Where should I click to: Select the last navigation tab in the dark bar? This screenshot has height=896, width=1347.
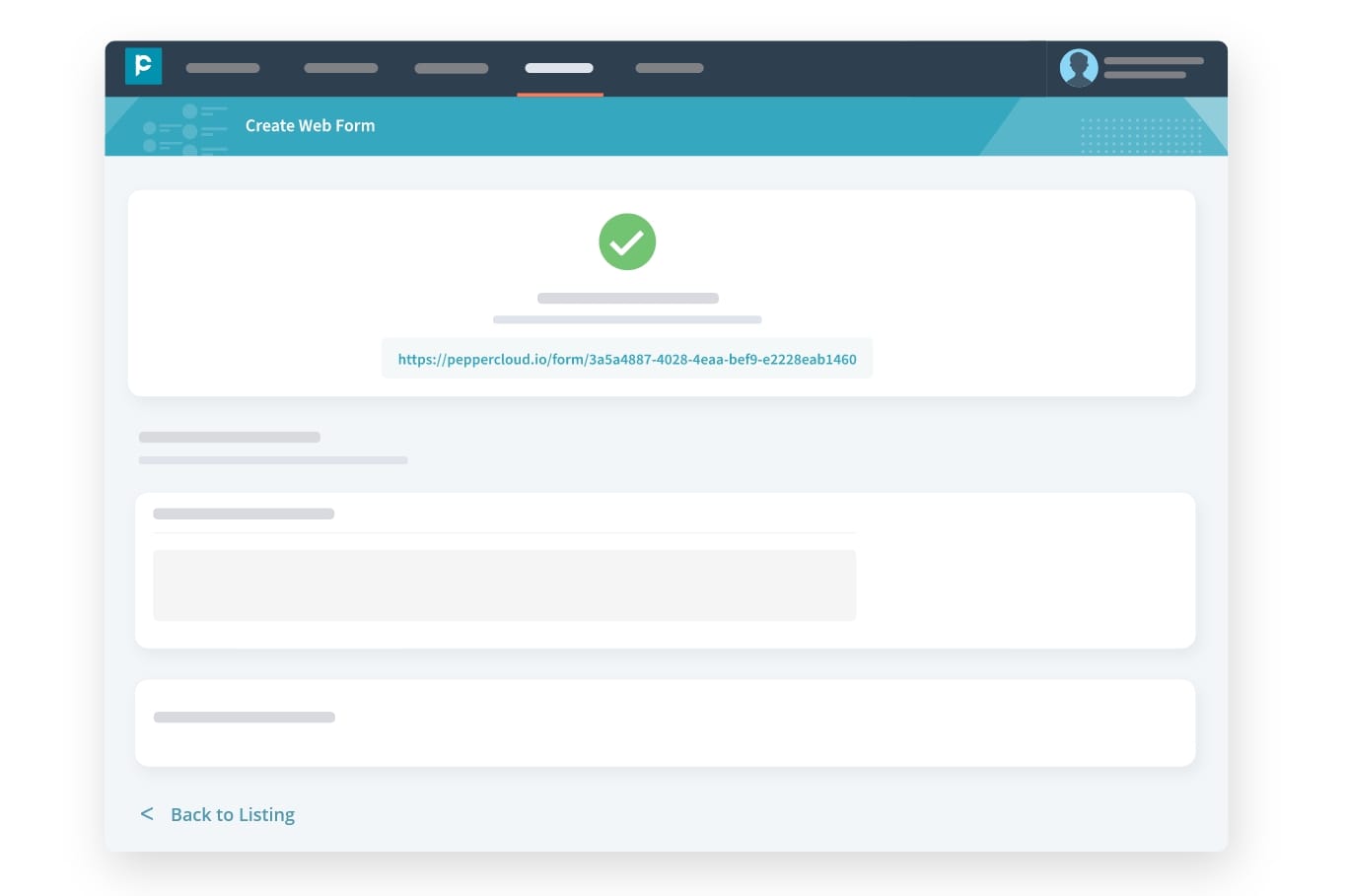click(670, 68)
